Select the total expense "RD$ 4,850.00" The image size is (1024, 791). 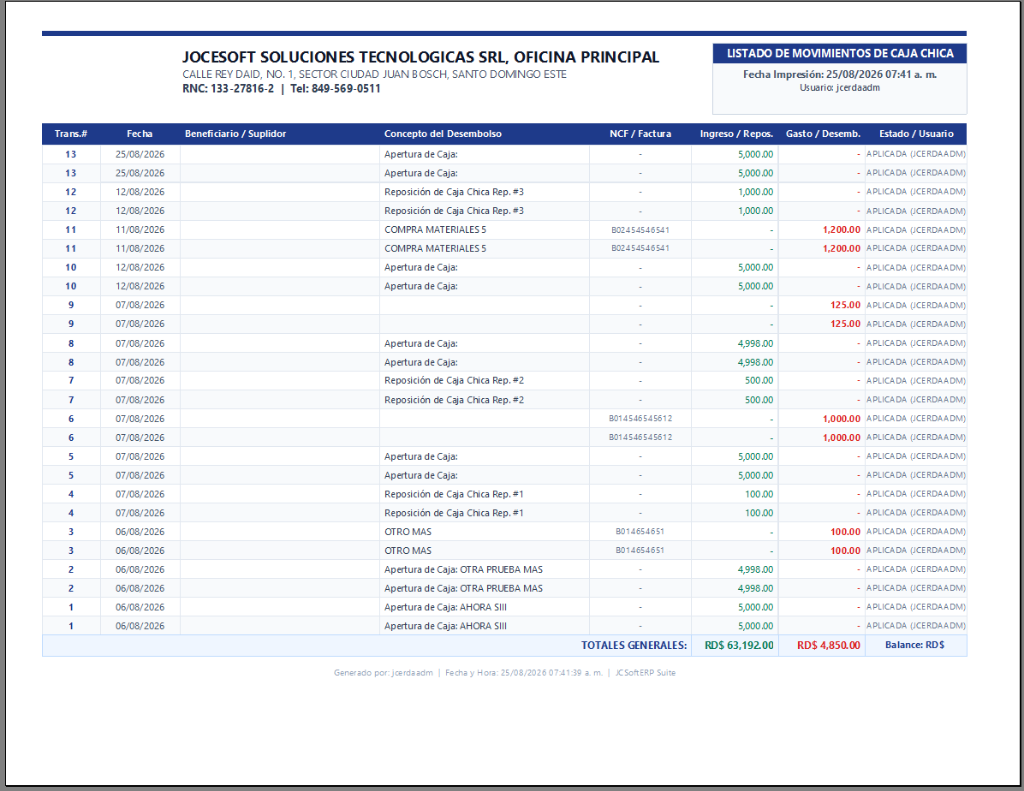pyautogui.click(x=828, y=645)
